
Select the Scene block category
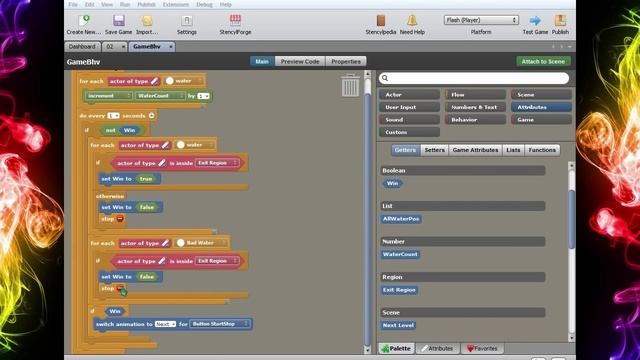point(541,94)
